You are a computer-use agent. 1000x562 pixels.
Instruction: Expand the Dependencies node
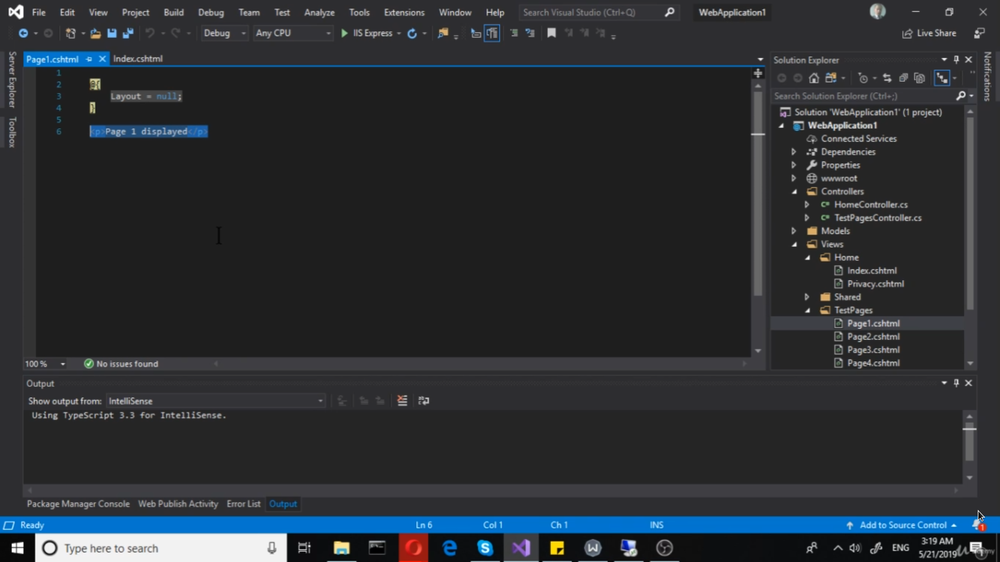(795, 152)
